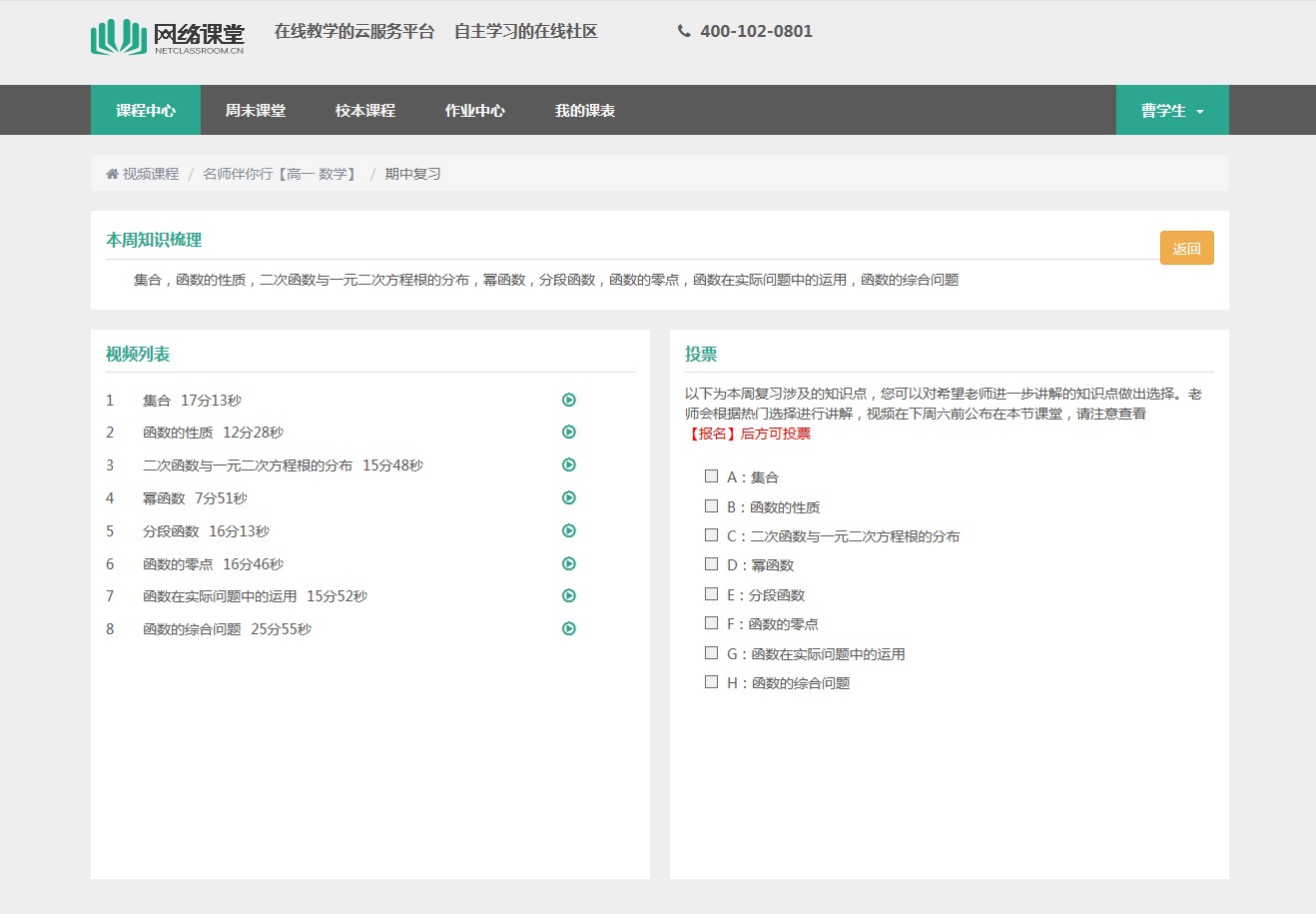The height and width of the screenshot is (914, 1316).
Task: Click the 网络课堂 site logo
Action: pos(168,36)
